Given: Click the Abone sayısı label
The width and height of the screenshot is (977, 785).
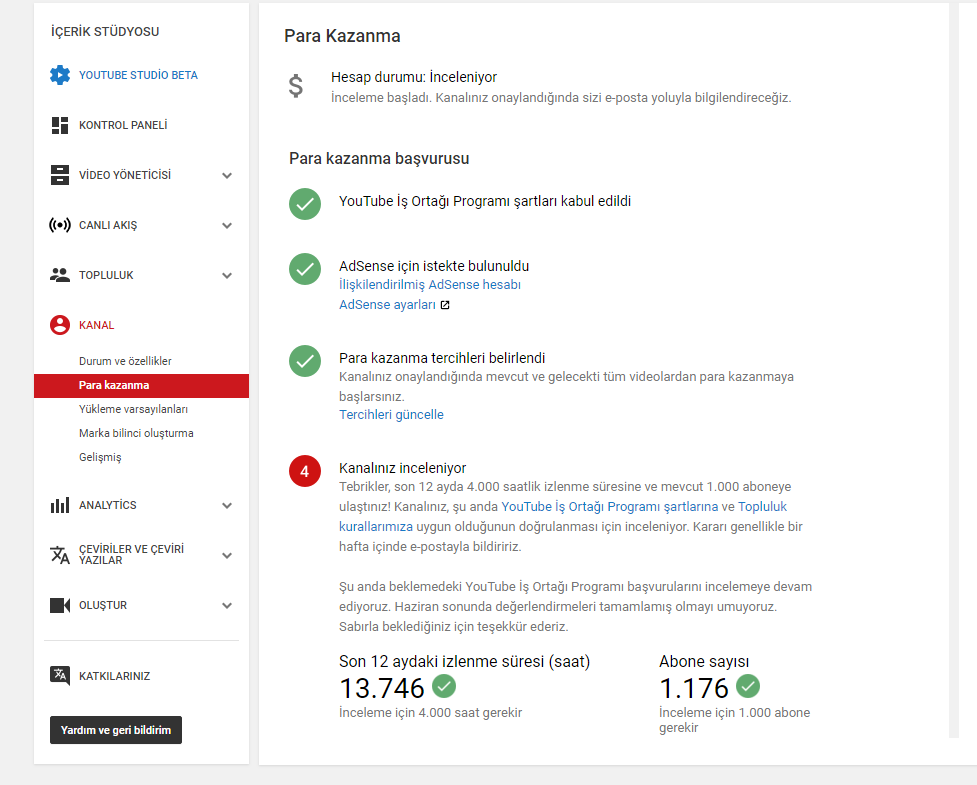Looking at the screenshot, I should tap(704, 661).
